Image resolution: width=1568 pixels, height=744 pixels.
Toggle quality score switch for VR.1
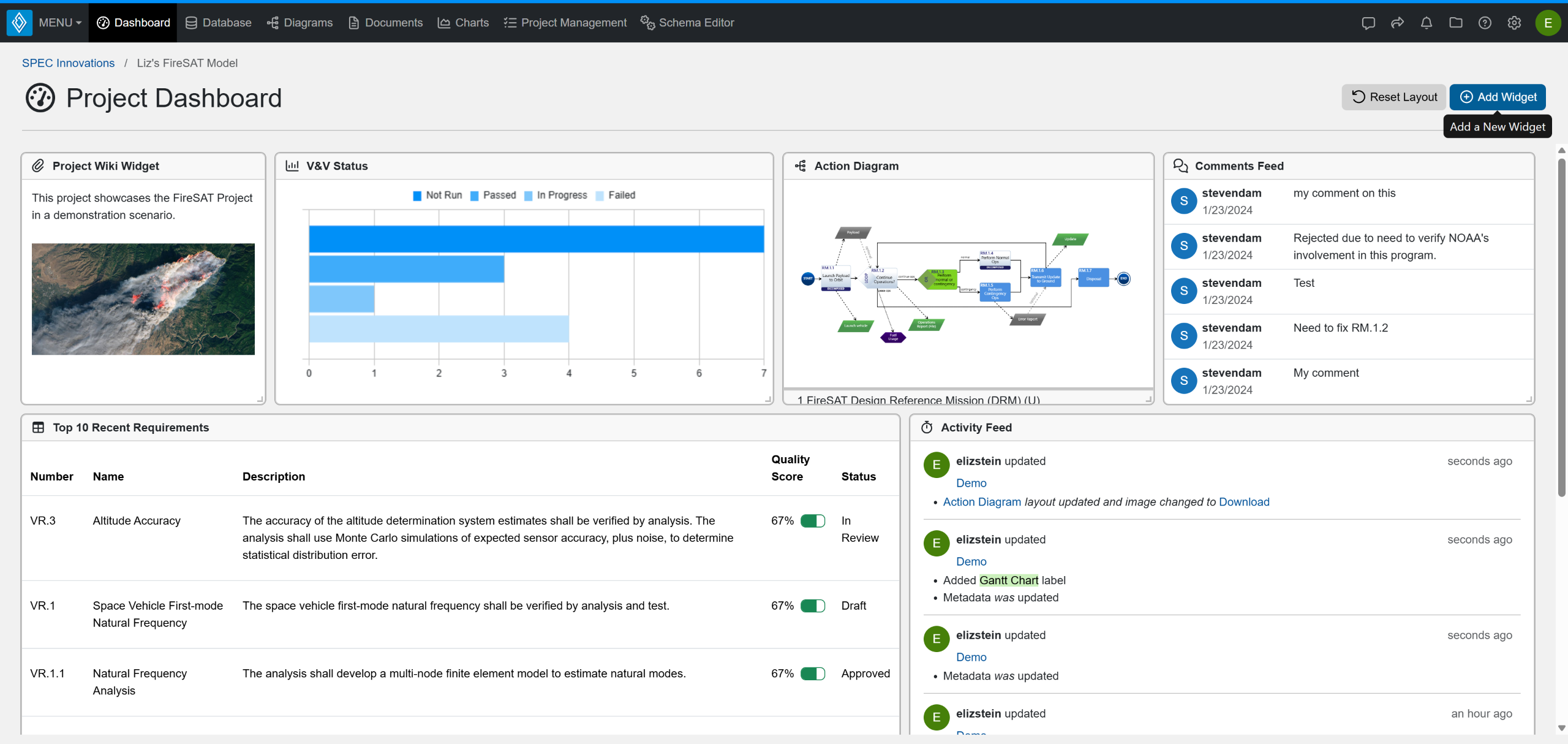pos(813,606)
